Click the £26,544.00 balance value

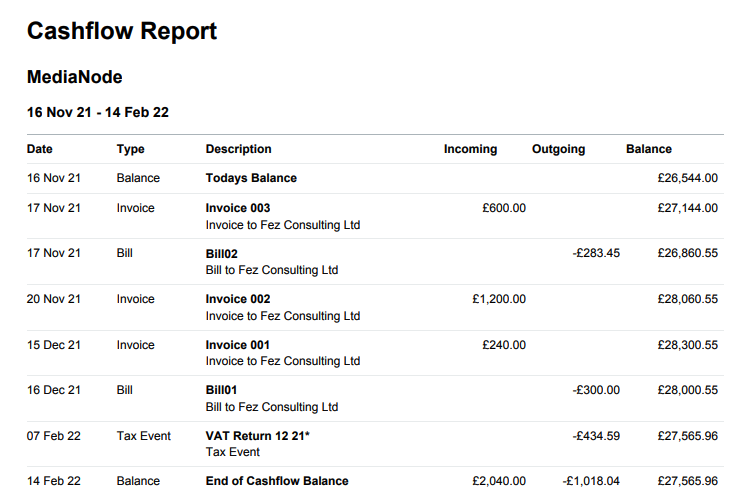click(688, 178)
